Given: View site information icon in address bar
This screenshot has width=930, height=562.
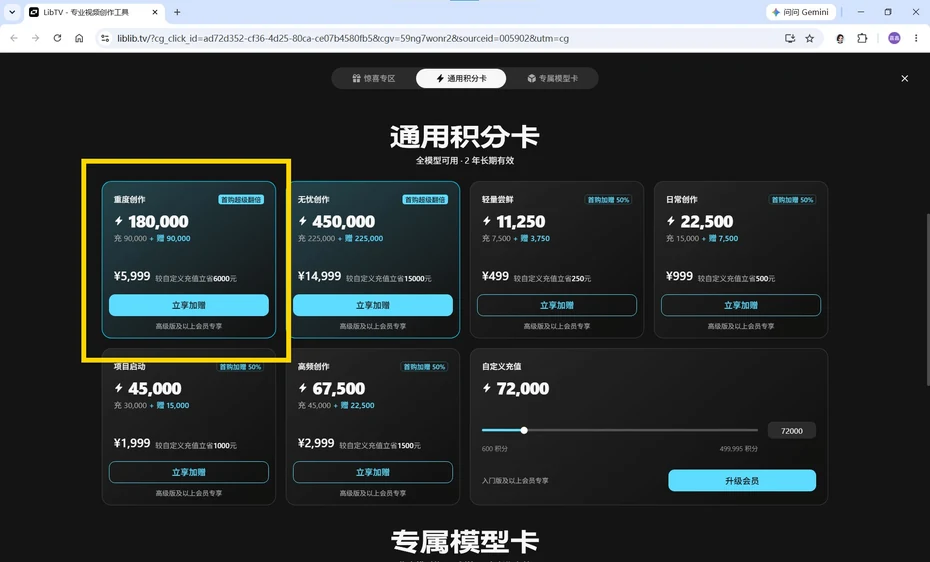Looking at the screenshot, I should pos(105,38).
